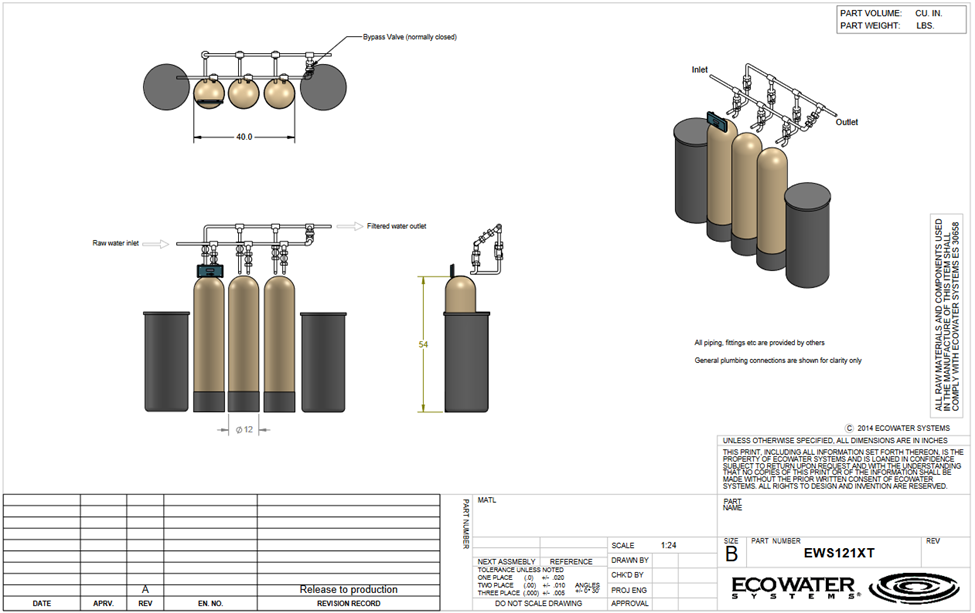Click the Outlet label in isometric view
Viewport: 975px width, 613px height.
pyautogui.click(x=846, y=122)
